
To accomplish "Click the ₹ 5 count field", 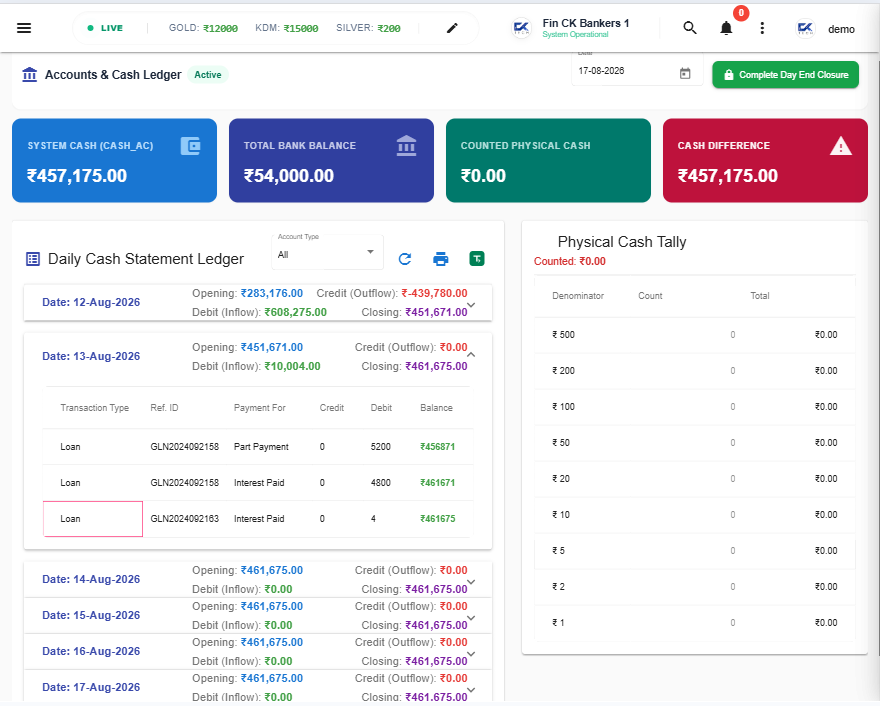I will pyautogui.click(x=732, y=551).
